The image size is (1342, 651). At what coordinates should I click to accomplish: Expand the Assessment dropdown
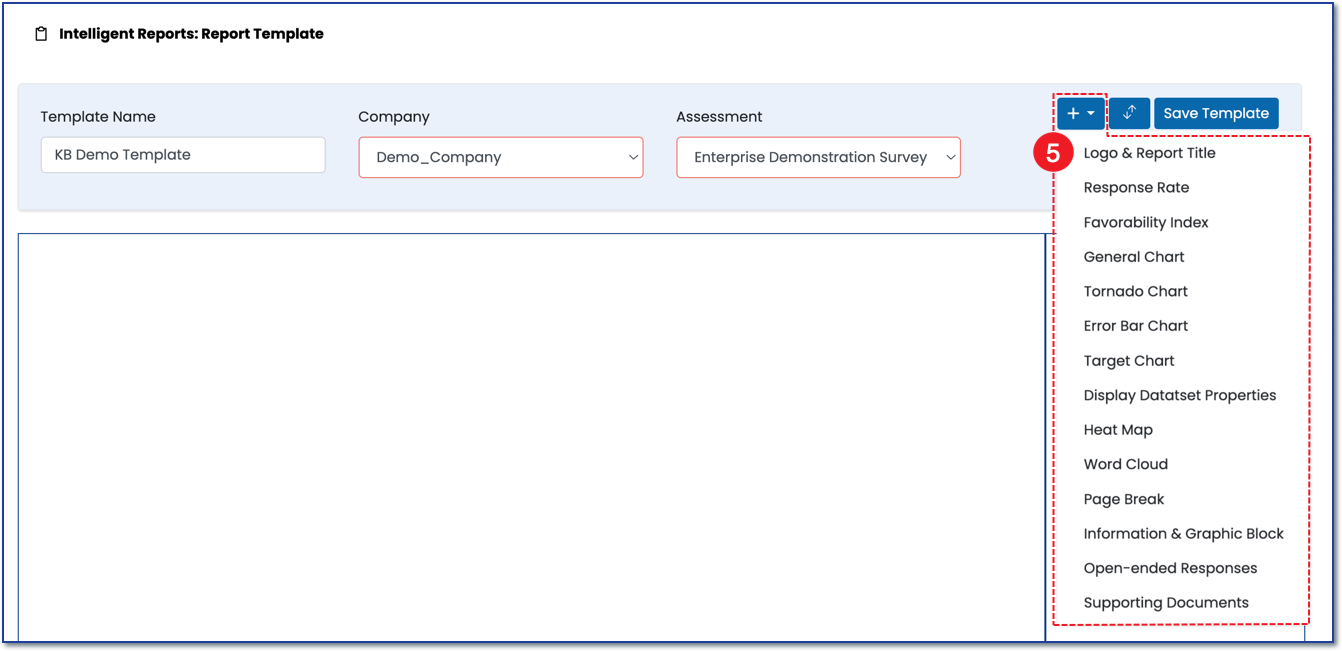[818, 157]
